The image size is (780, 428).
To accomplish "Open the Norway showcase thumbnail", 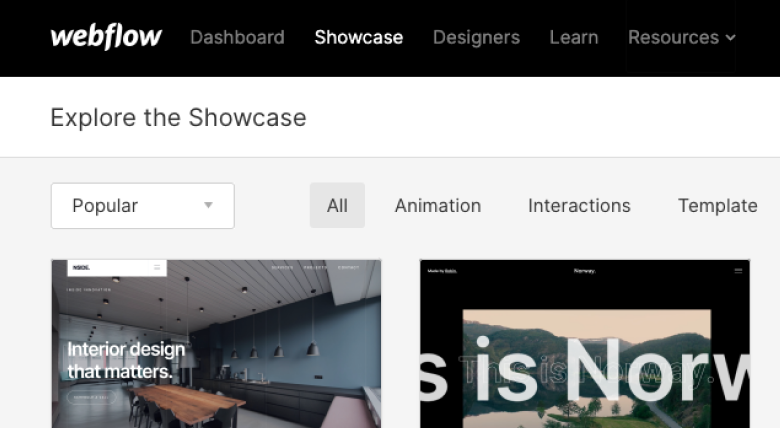I will coord(585,343).
